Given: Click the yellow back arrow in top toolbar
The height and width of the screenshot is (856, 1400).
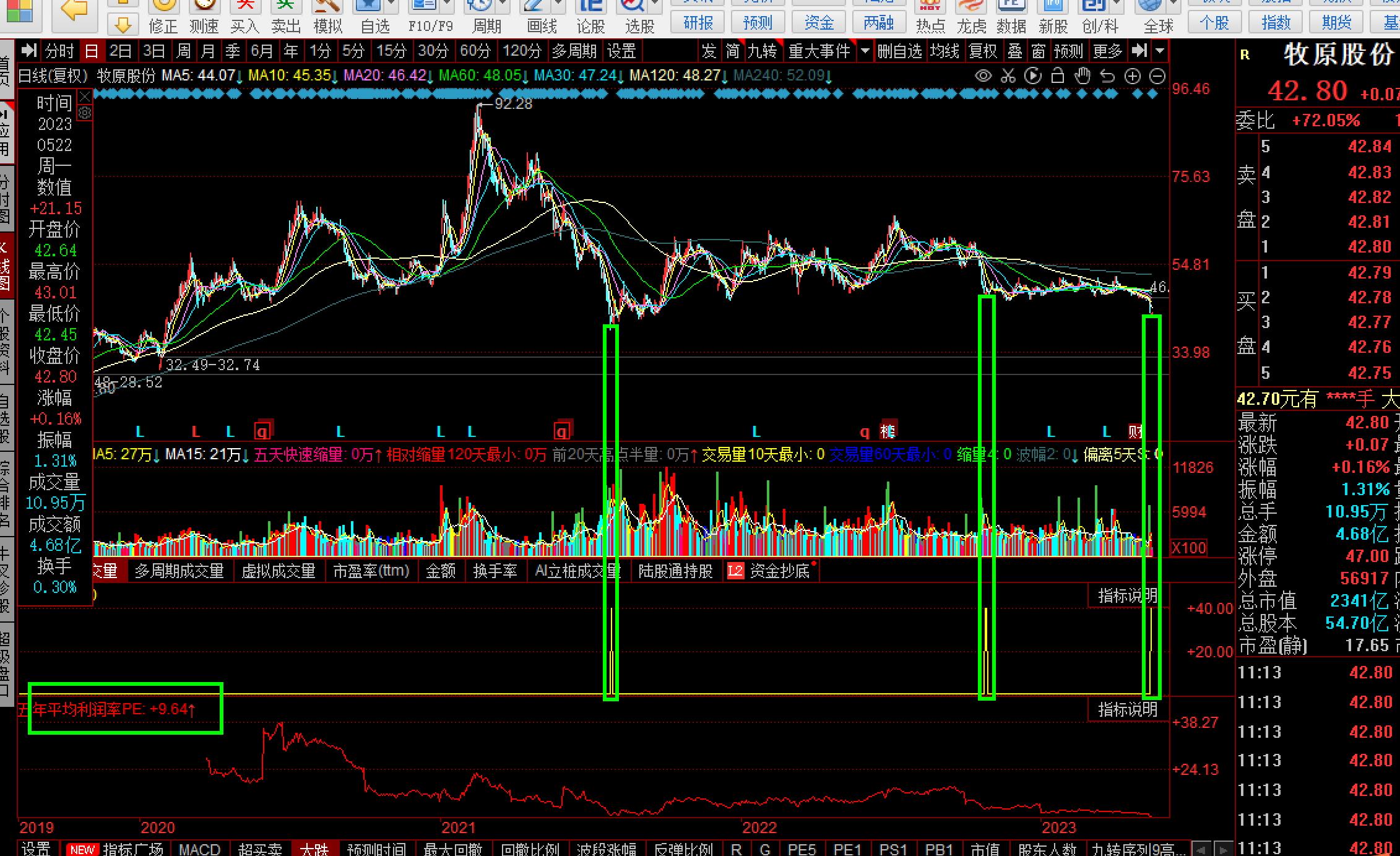Looking at the screenshot, I should [74, 11].
